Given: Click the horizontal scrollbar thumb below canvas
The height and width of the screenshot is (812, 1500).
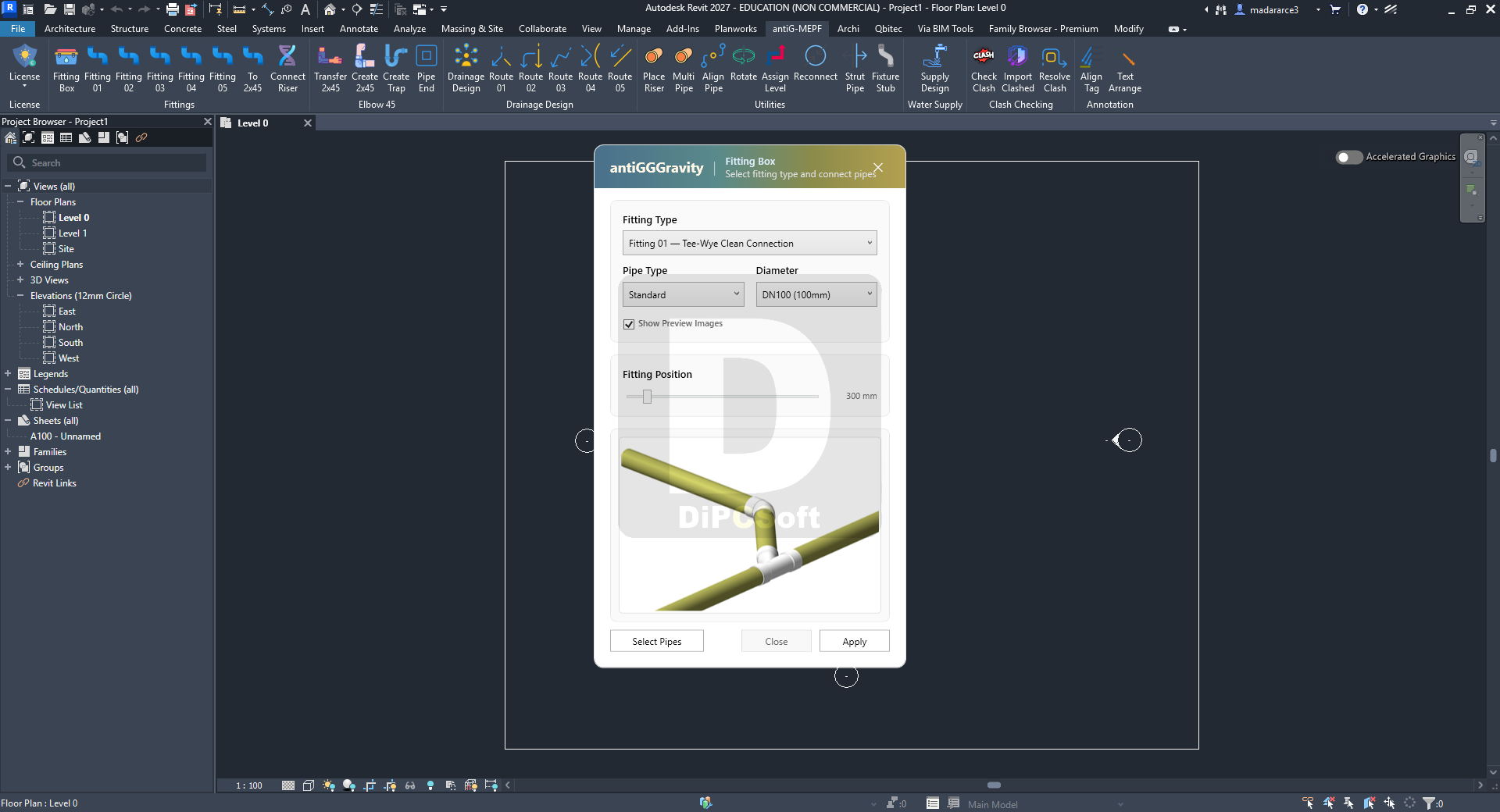Looking at the screenshot, I should (x=994, y=785).
